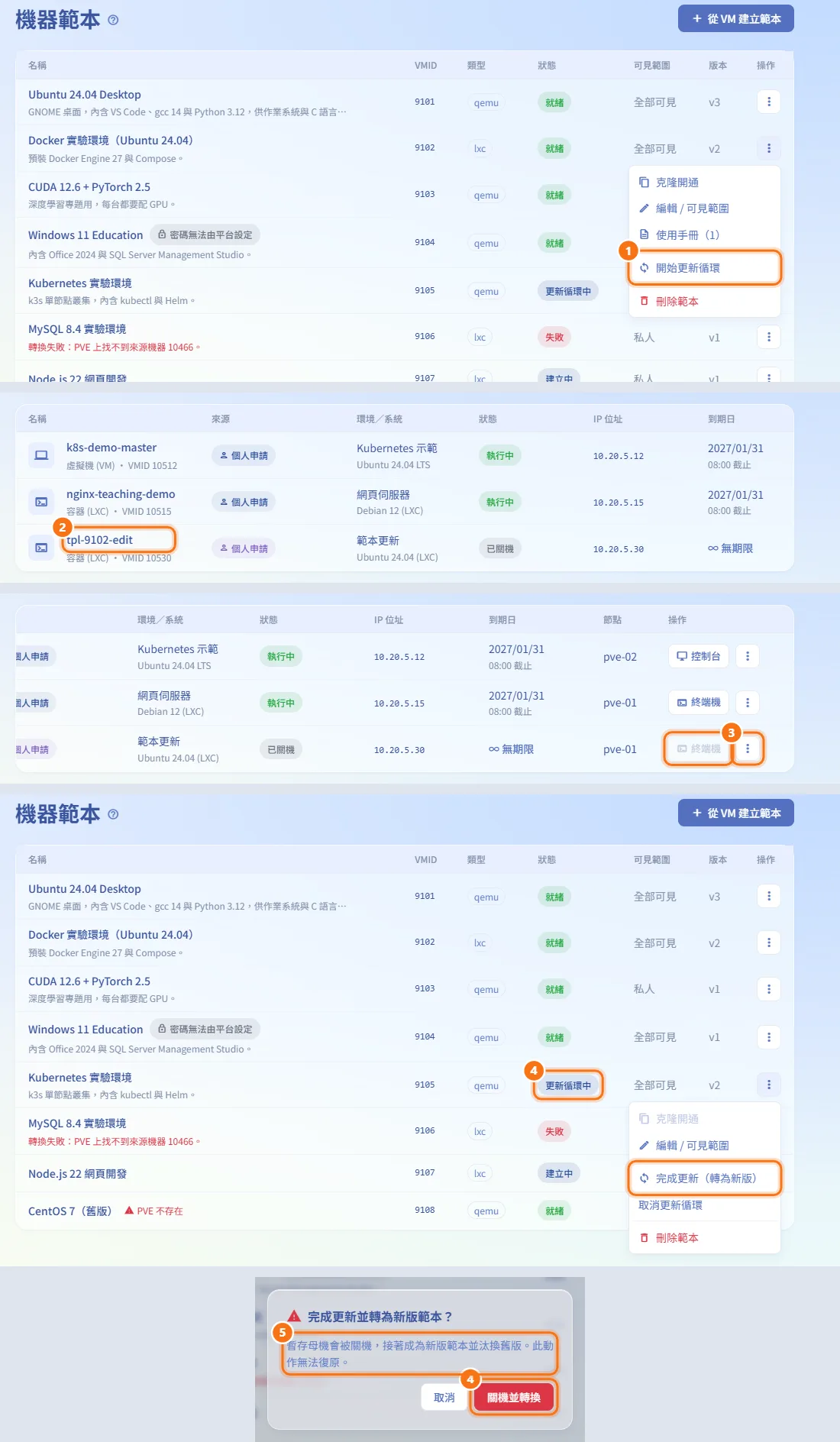Click the Node.js 22 網頁開發 template name

click(x=77, y=1174)
